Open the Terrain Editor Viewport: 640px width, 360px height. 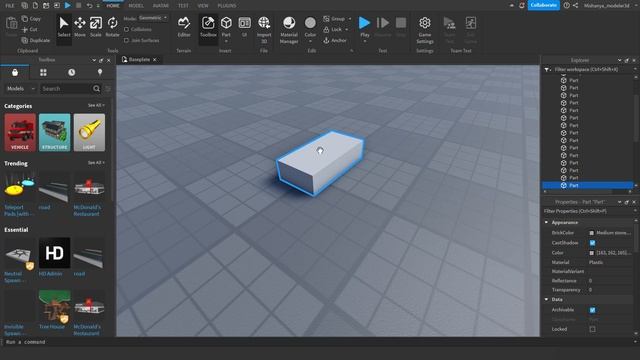tap(184, 27)
